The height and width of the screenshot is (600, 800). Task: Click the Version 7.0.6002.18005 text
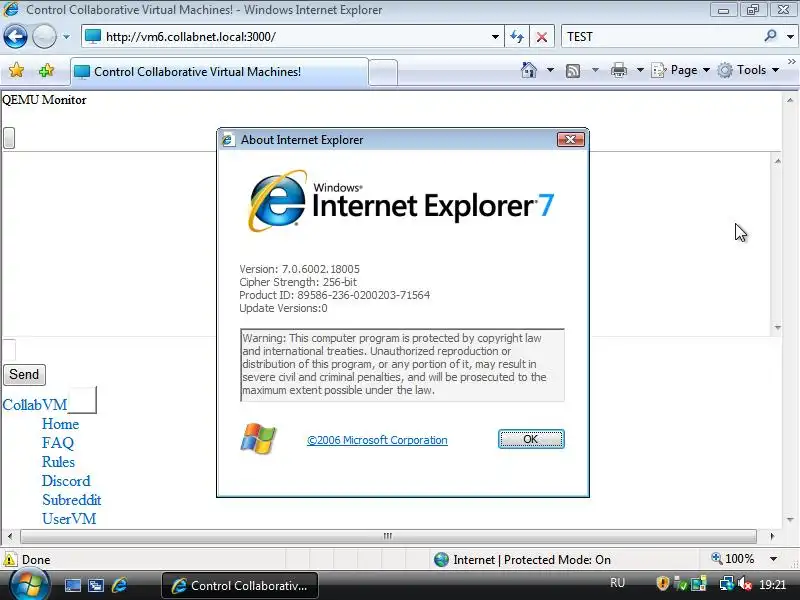click(299, 269)
